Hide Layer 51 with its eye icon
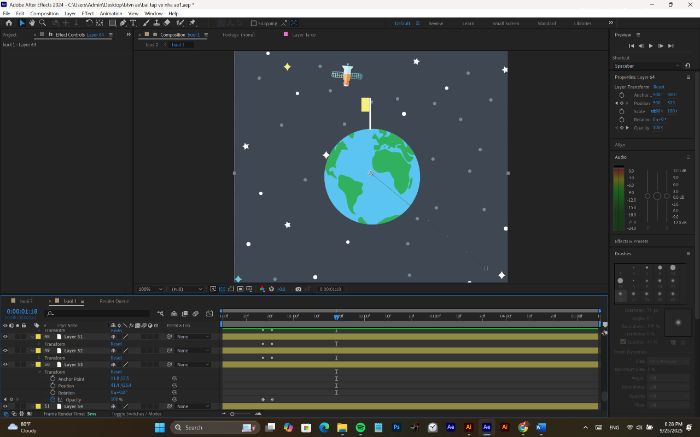The height and width of the screenshot is (437, 700). coord(5,337)
